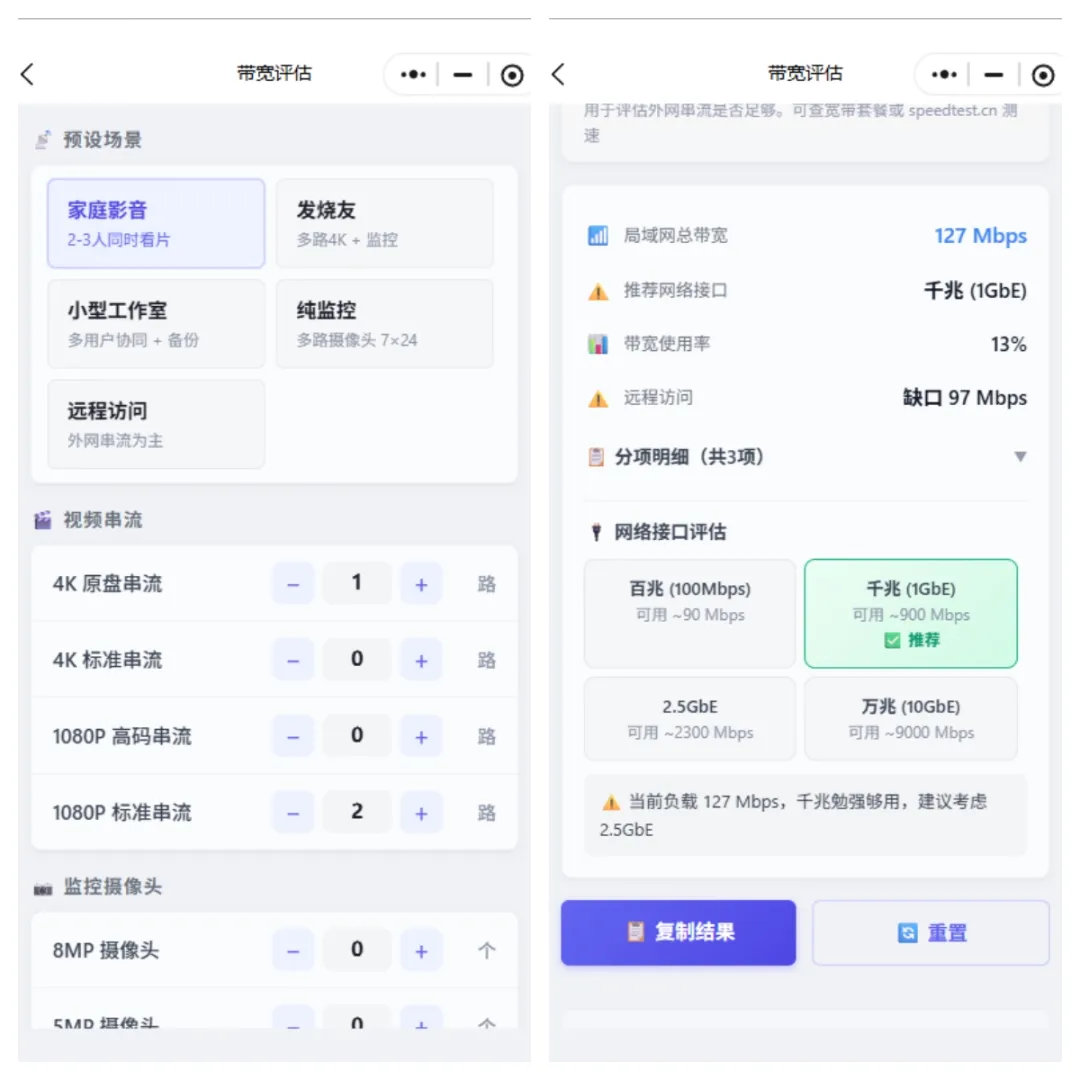Decrease 1080P 高码串流 count

(293, 737)
